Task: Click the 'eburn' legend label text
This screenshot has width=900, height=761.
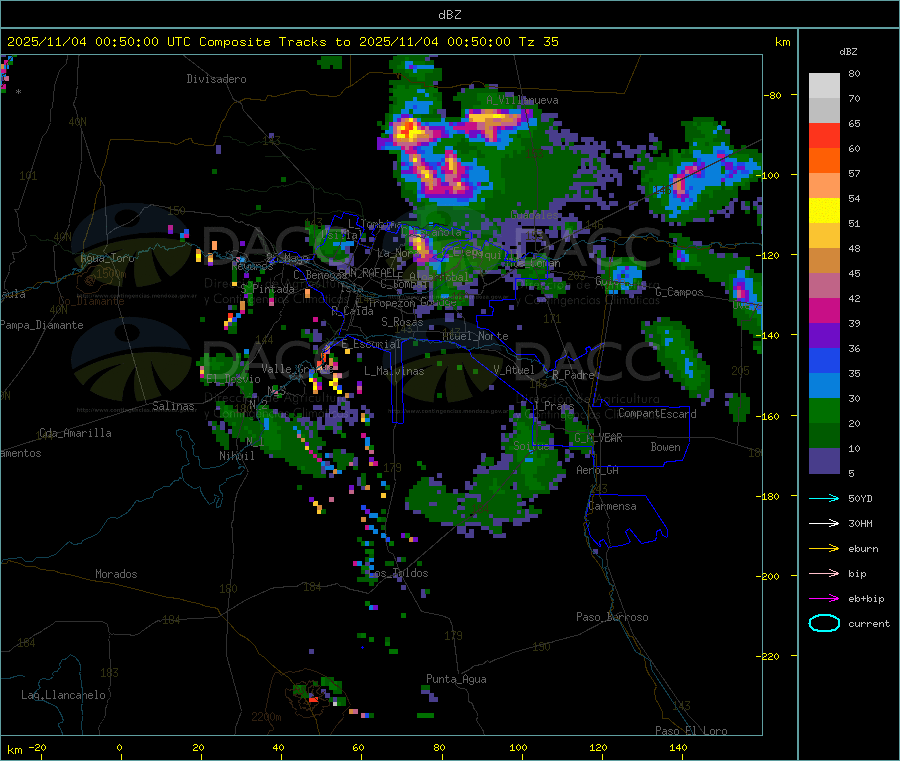Action: (863, 549)
